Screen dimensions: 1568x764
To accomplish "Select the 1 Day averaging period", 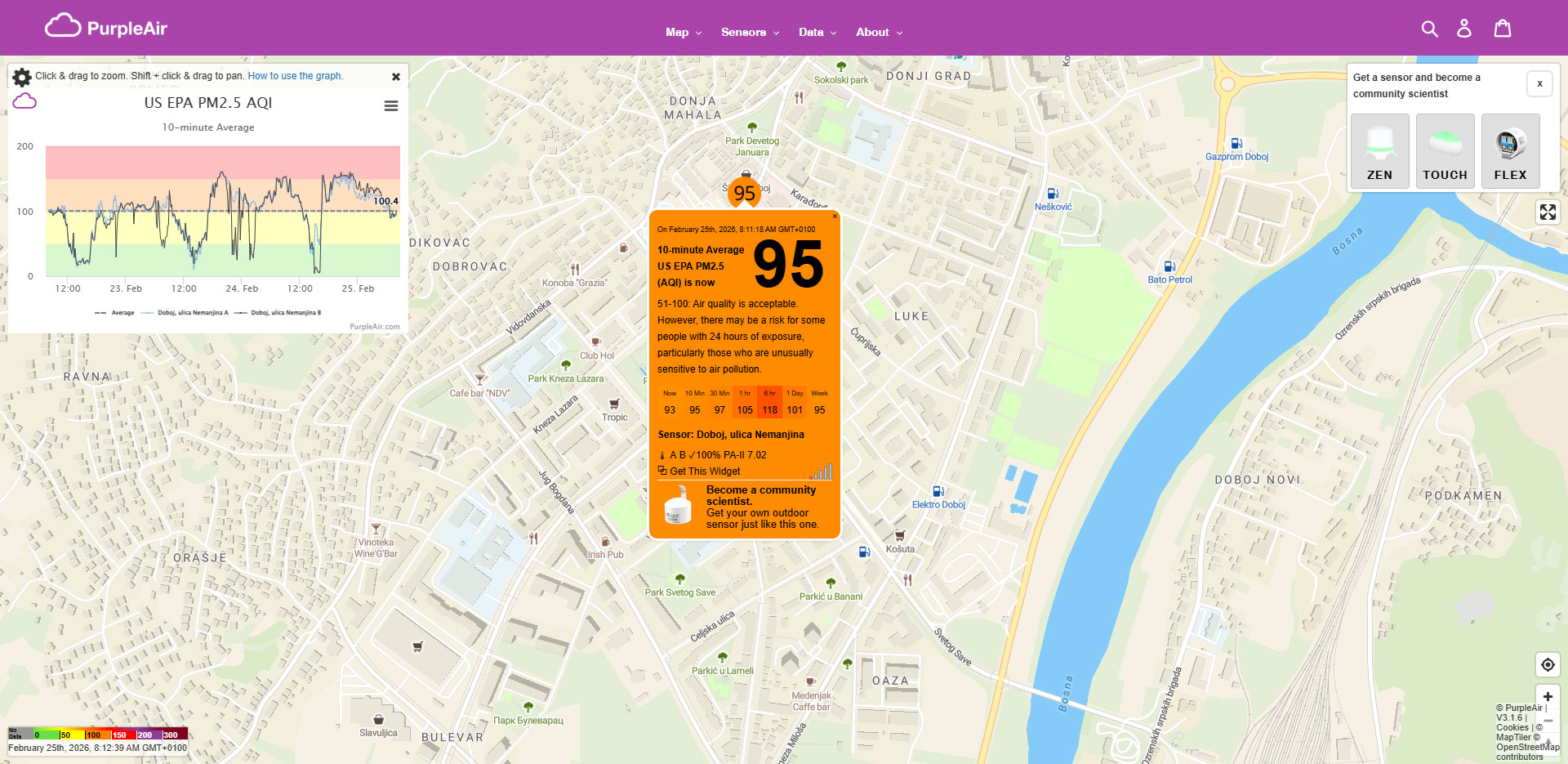I will (x=795, y=401).
